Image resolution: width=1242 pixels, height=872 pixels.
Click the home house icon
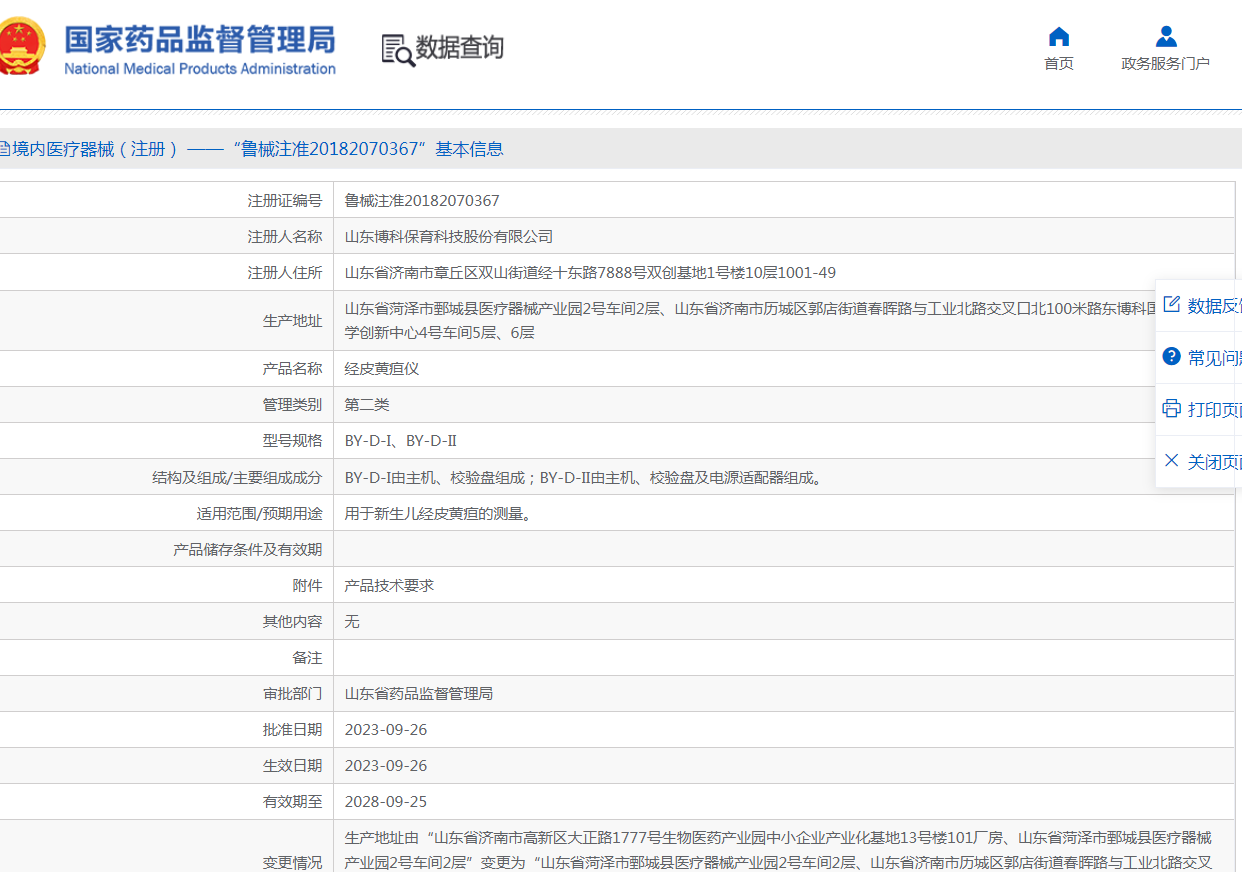tap(1058, 37)
